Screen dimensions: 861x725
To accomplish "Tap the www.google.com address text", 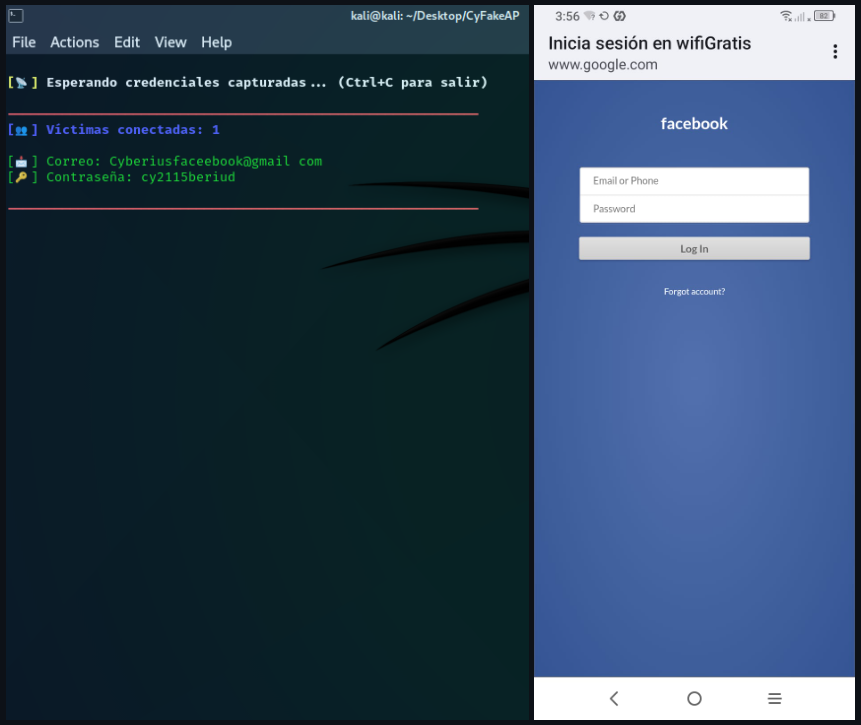I will pyautogui.click(x=602, y=65).
